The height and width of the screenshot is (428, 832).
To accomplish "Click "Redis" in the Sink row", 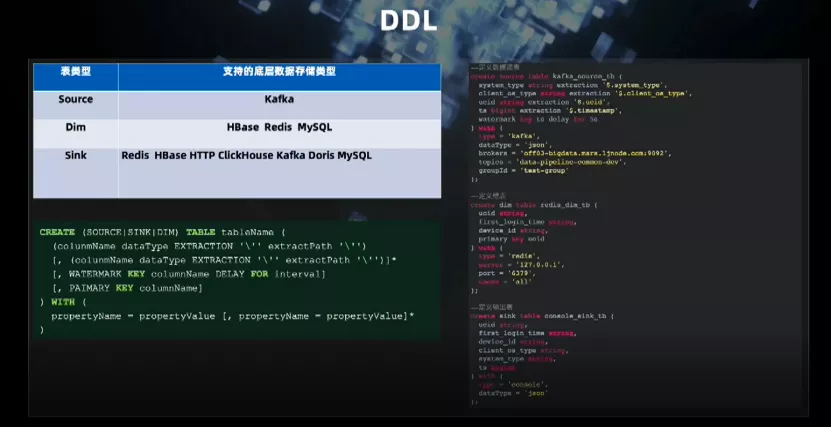I will coord(136,155).
